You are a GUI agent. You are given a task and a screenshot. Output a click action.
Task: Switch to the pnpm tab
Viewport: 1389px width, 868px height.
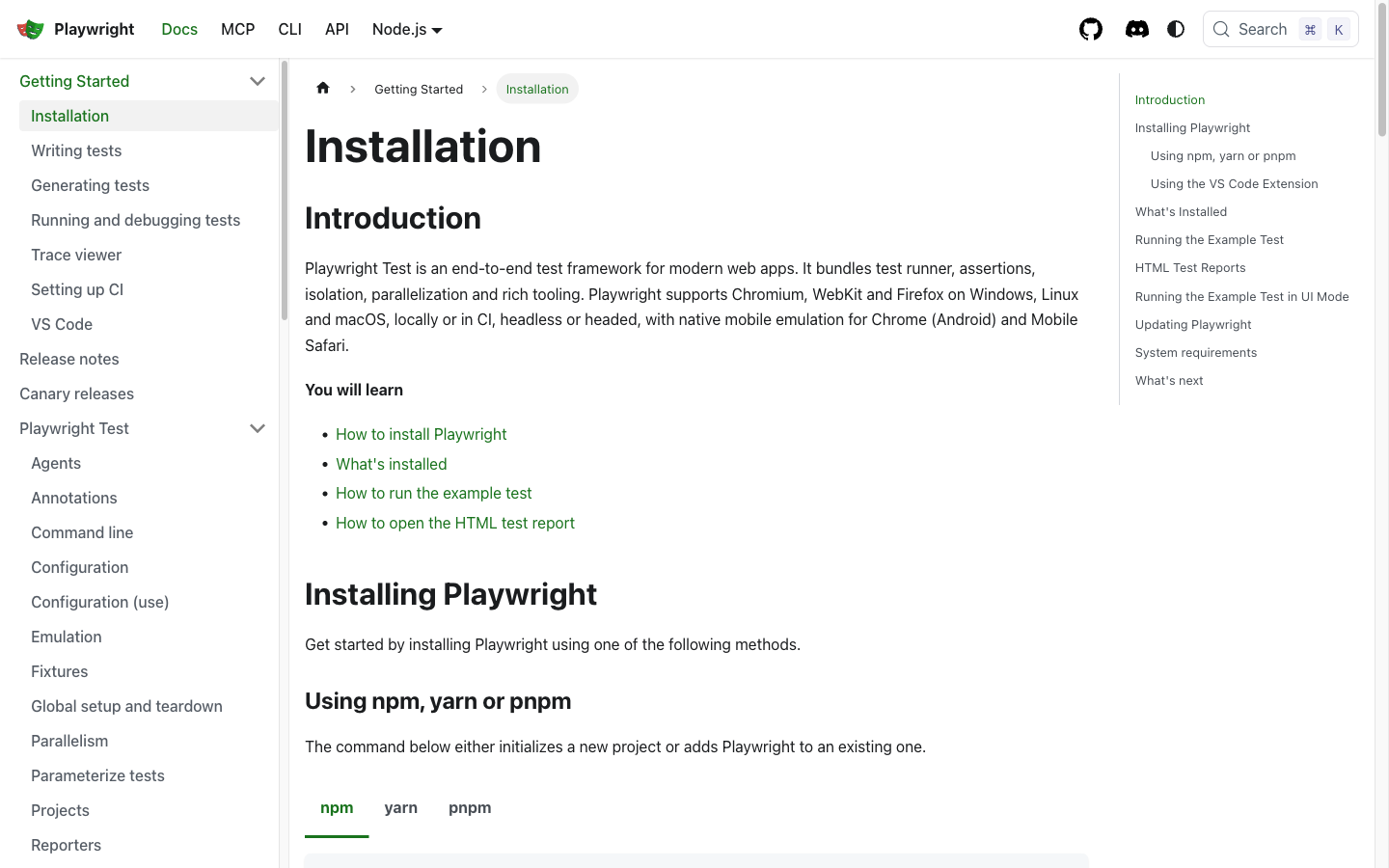pos(470,808)
